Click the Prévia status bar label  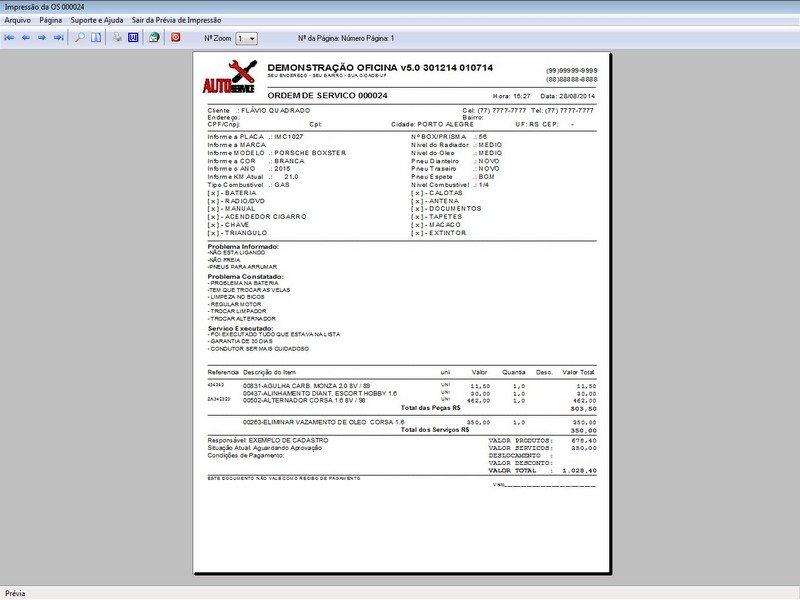[15, 593]
